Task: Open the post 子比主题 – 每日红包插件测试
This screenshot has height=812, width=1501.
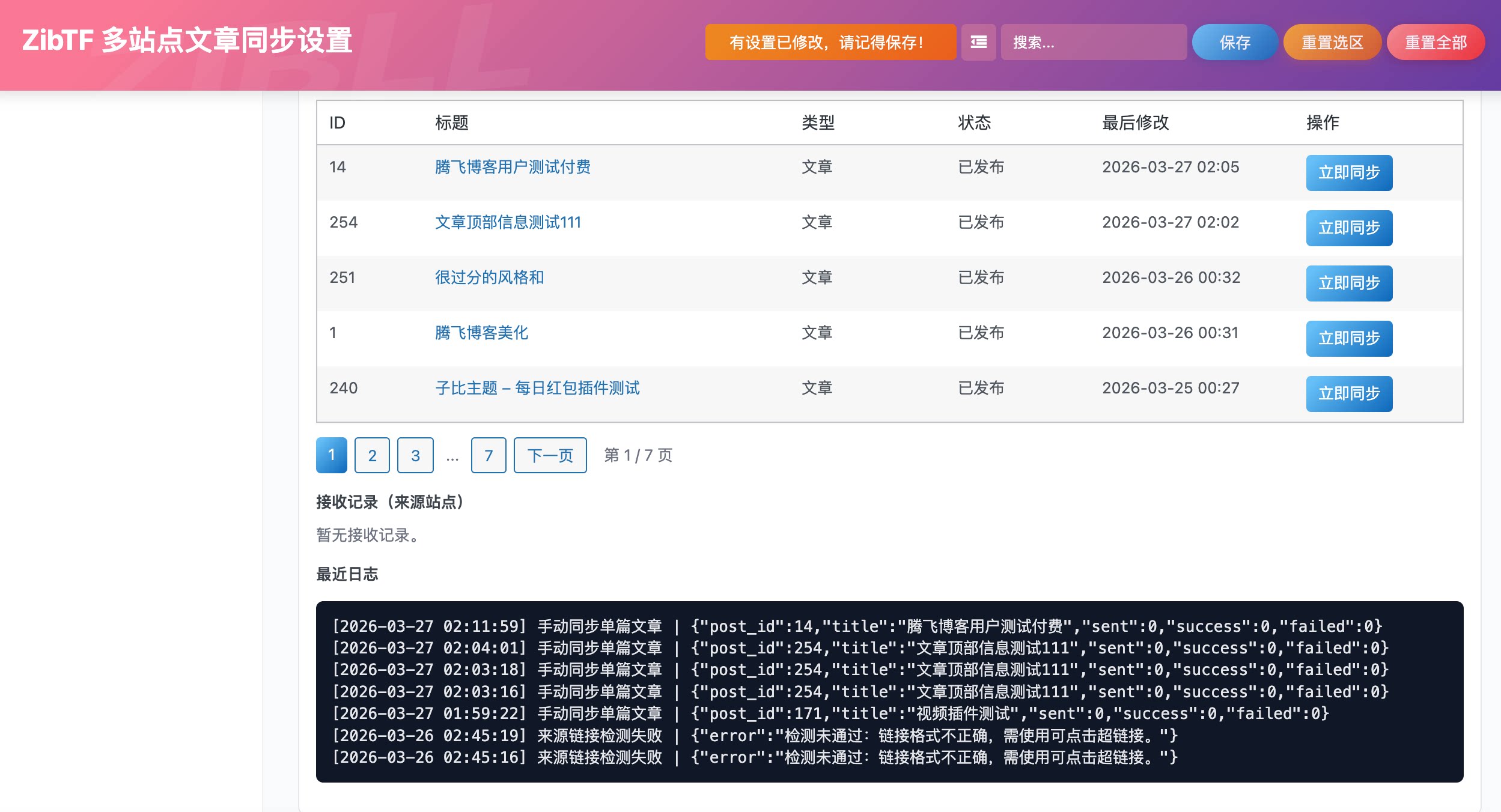Action: 537,387
